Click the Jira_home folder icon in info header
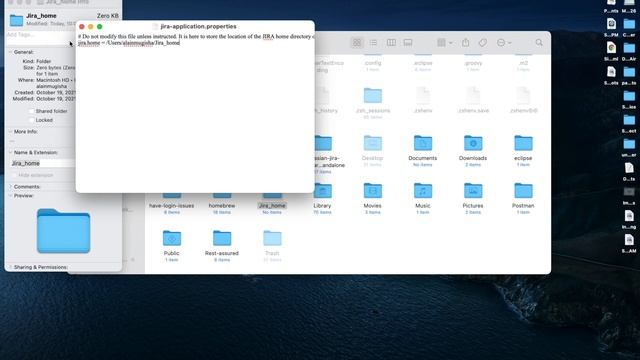This screenshot has width=640, height=360. click(x=16, y=20)
